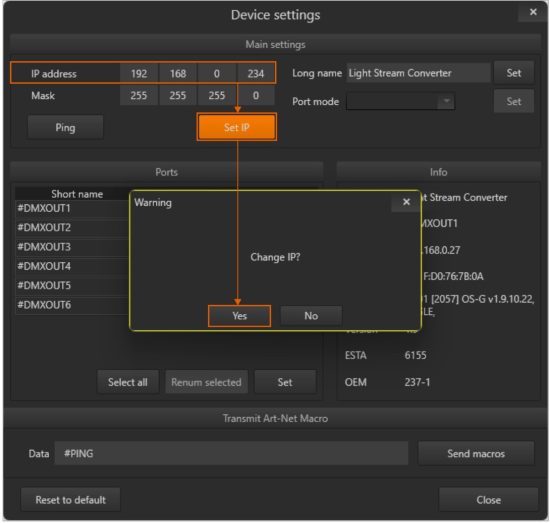Send macros via Art-Net
550x523 pixels.
point(476,454)
